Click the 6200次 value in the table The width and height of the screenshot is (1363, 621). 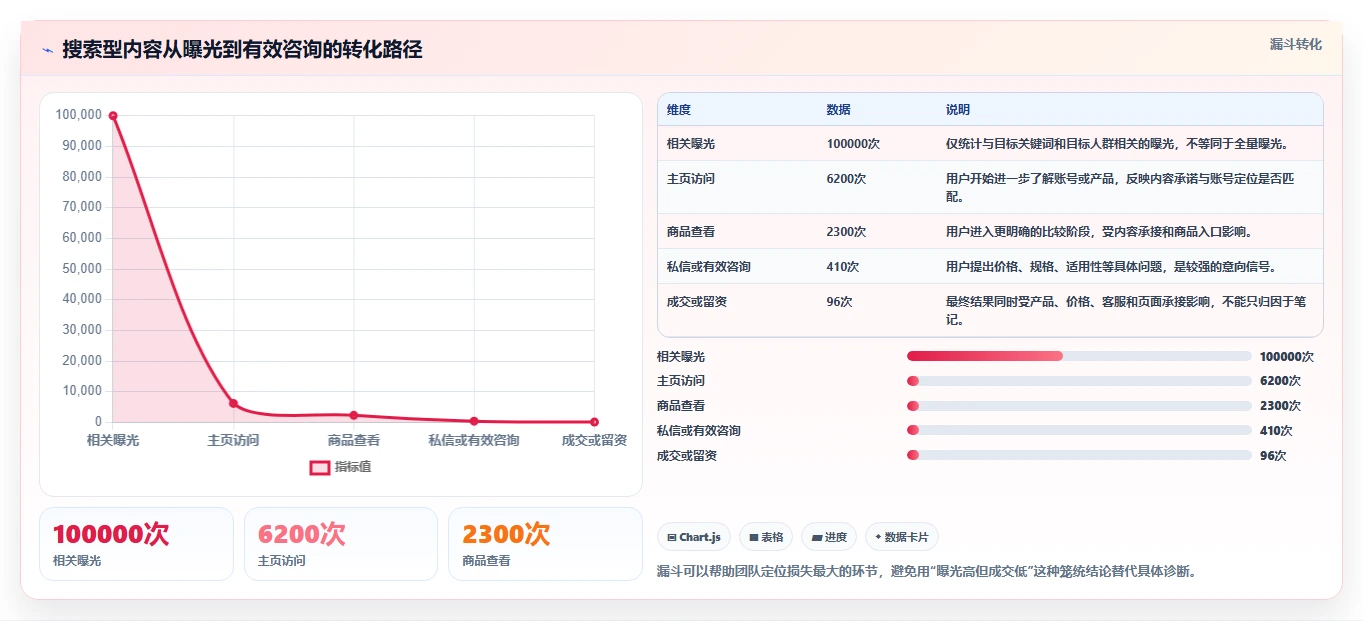846,179
